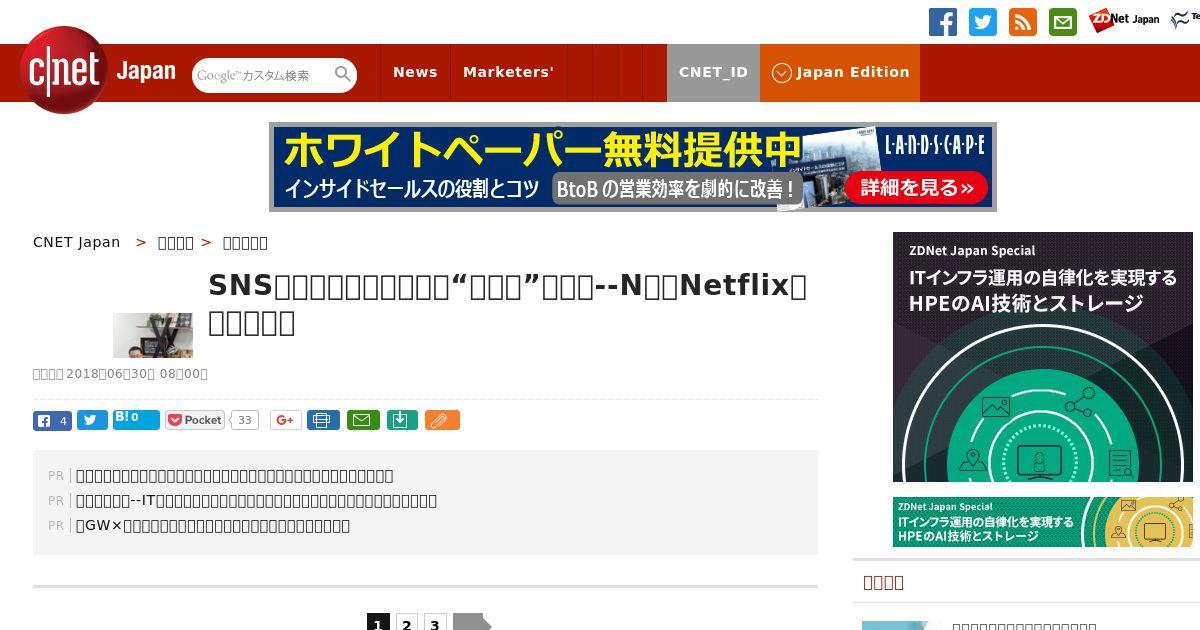
Task: Open the ZDNet Japan logo link
Action: coord(1124,19)
